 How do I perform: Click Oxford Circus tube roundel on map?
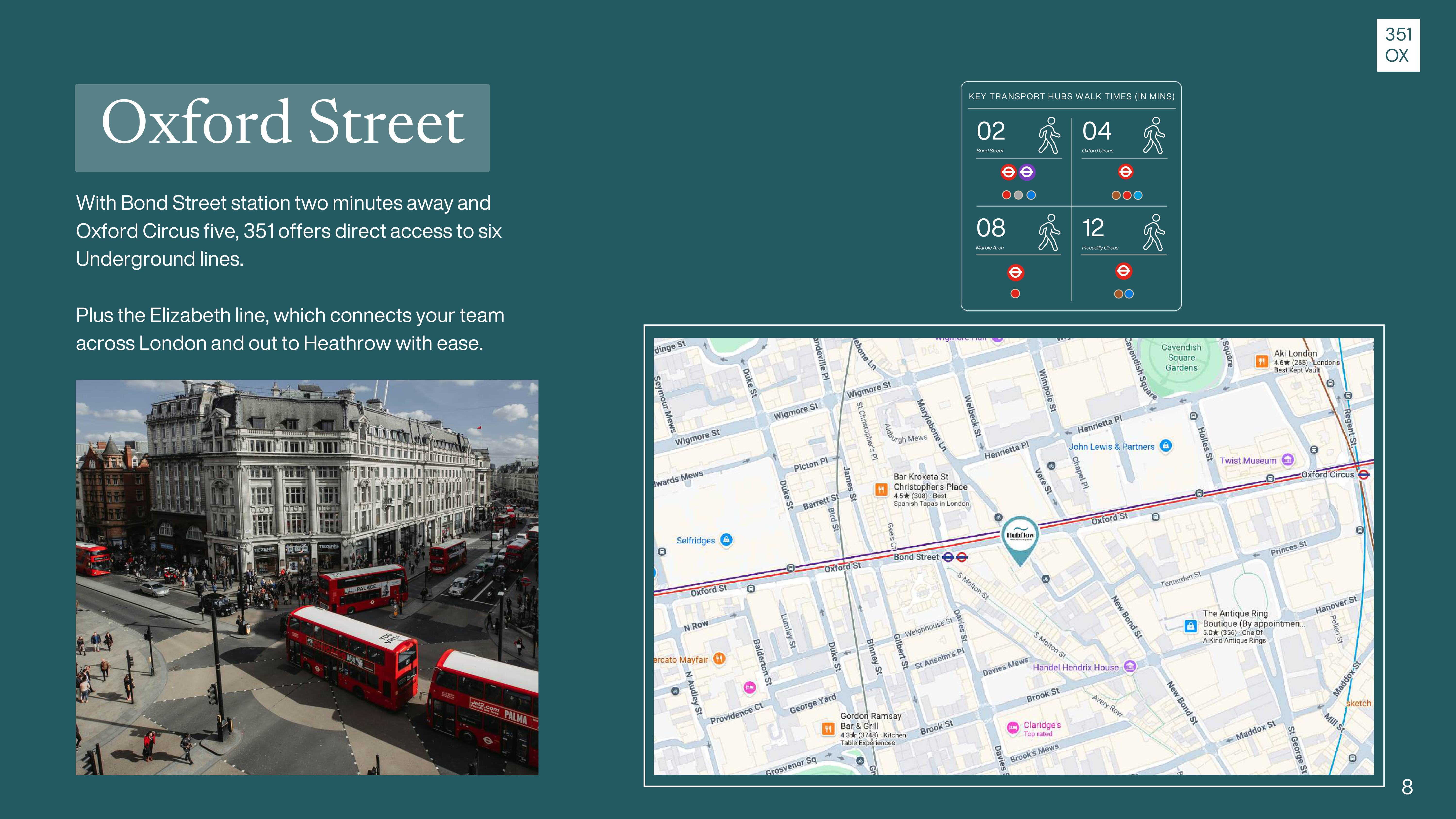[x=1363, y=475]
